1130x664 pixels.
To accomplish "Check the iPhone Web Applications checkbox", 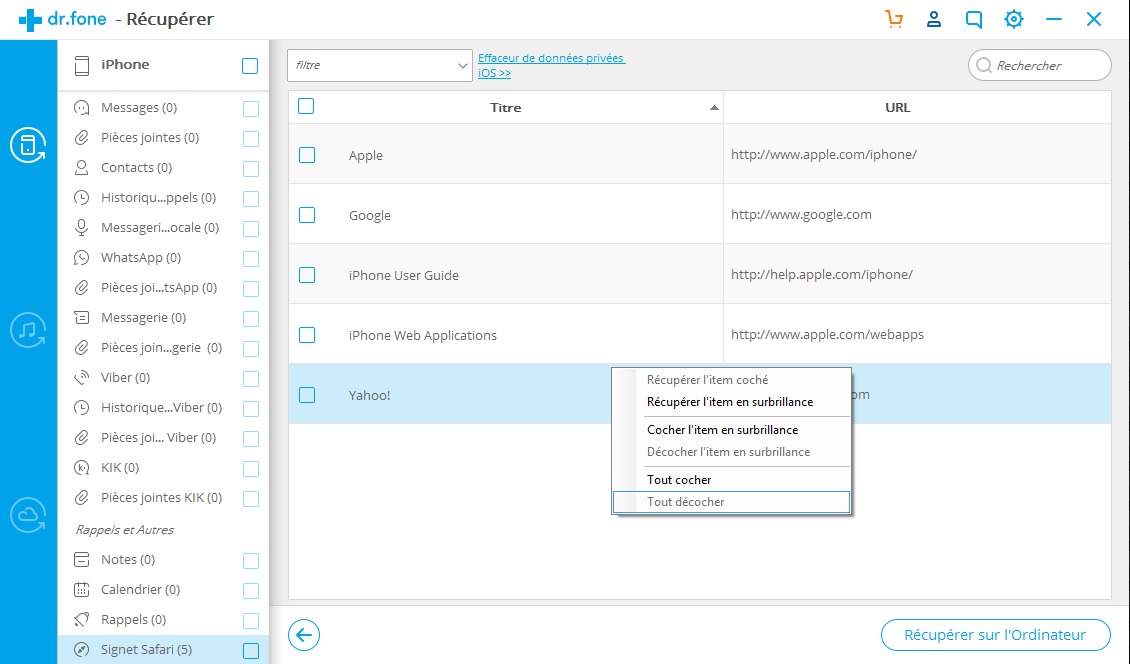I will 307,335.
